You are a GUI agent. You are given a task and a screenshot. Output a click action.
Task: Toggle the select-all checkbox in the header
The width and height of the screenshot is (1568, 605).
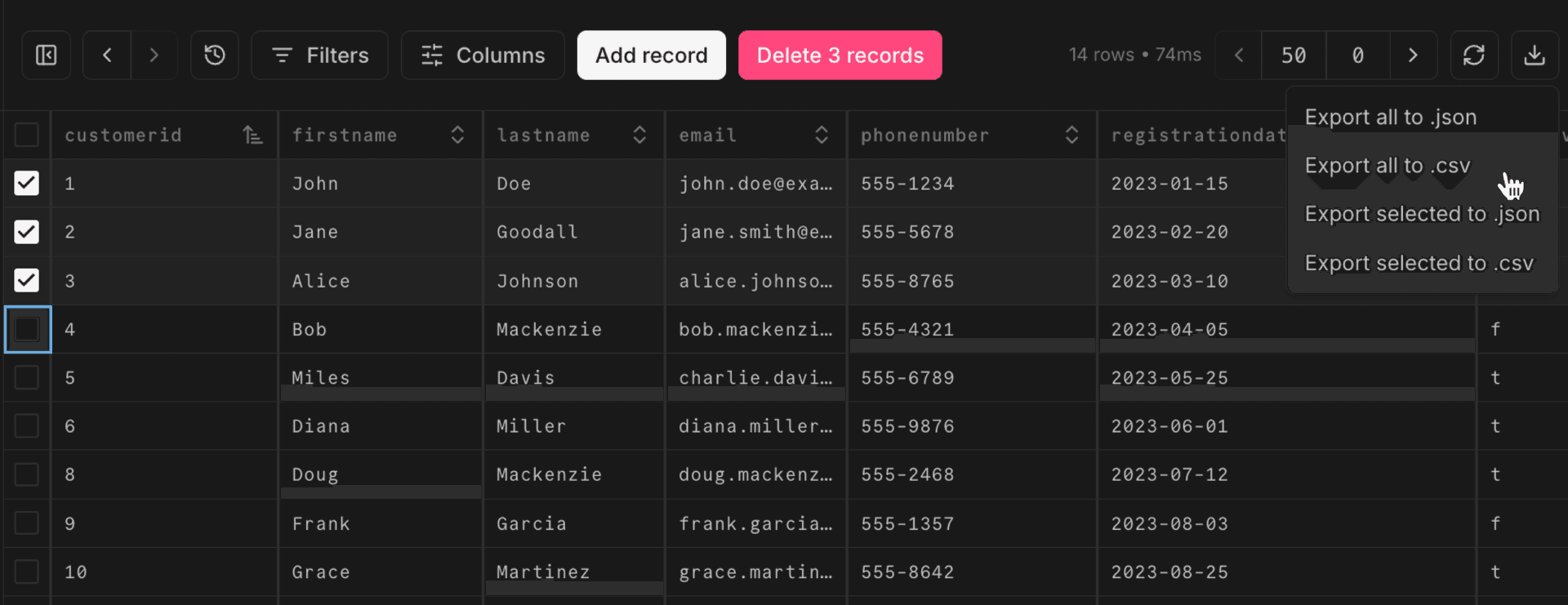(27, 135)
